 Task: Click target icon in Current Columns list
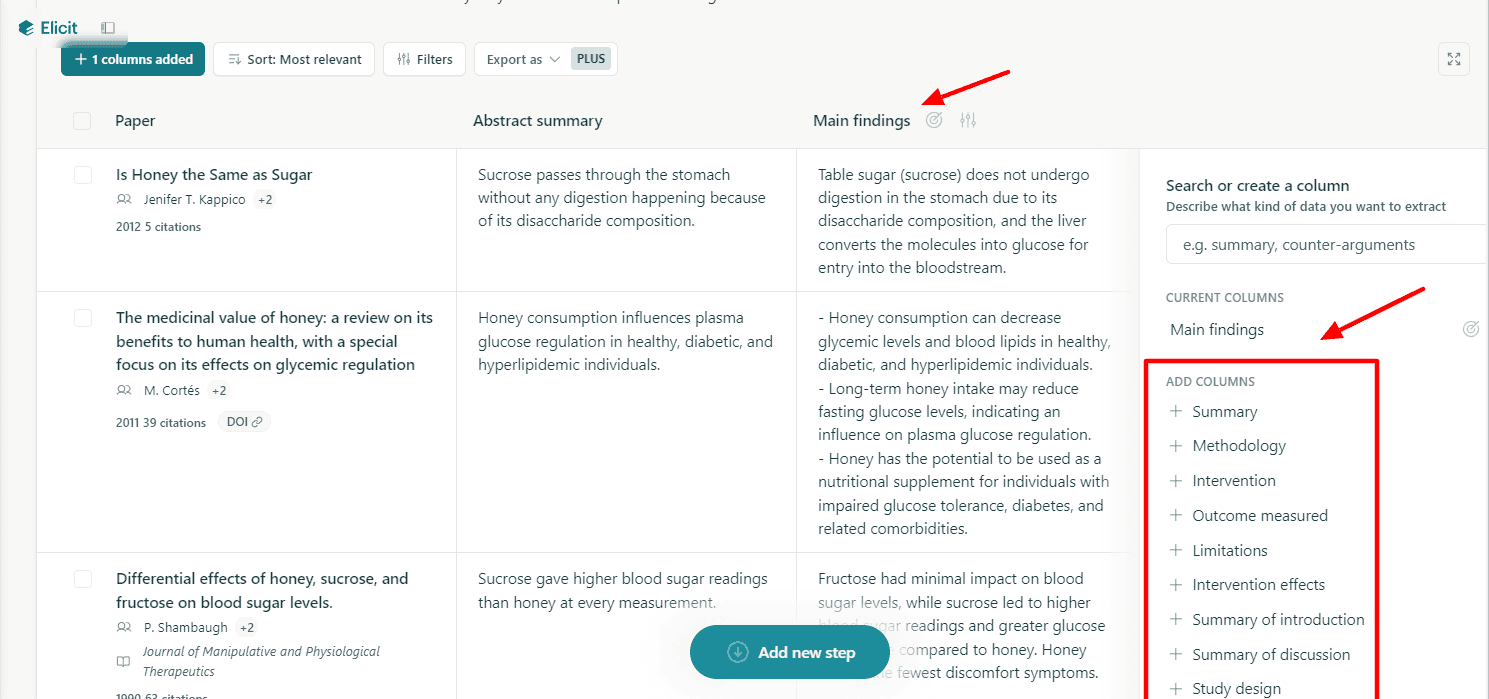click(x=1470, y=329)
